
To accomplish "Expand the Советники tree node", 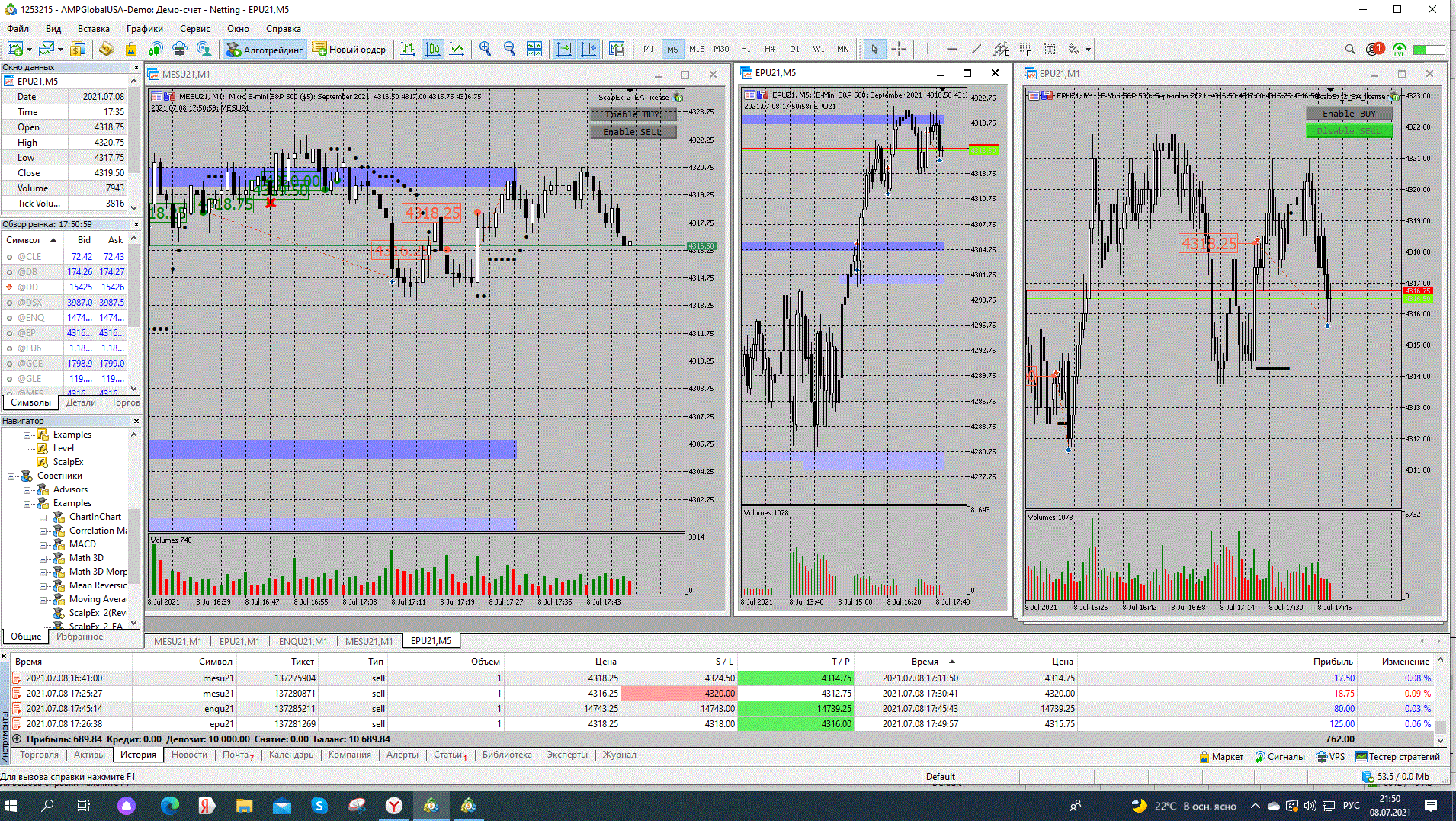I will pyautogui.click(x=11, y=476).
